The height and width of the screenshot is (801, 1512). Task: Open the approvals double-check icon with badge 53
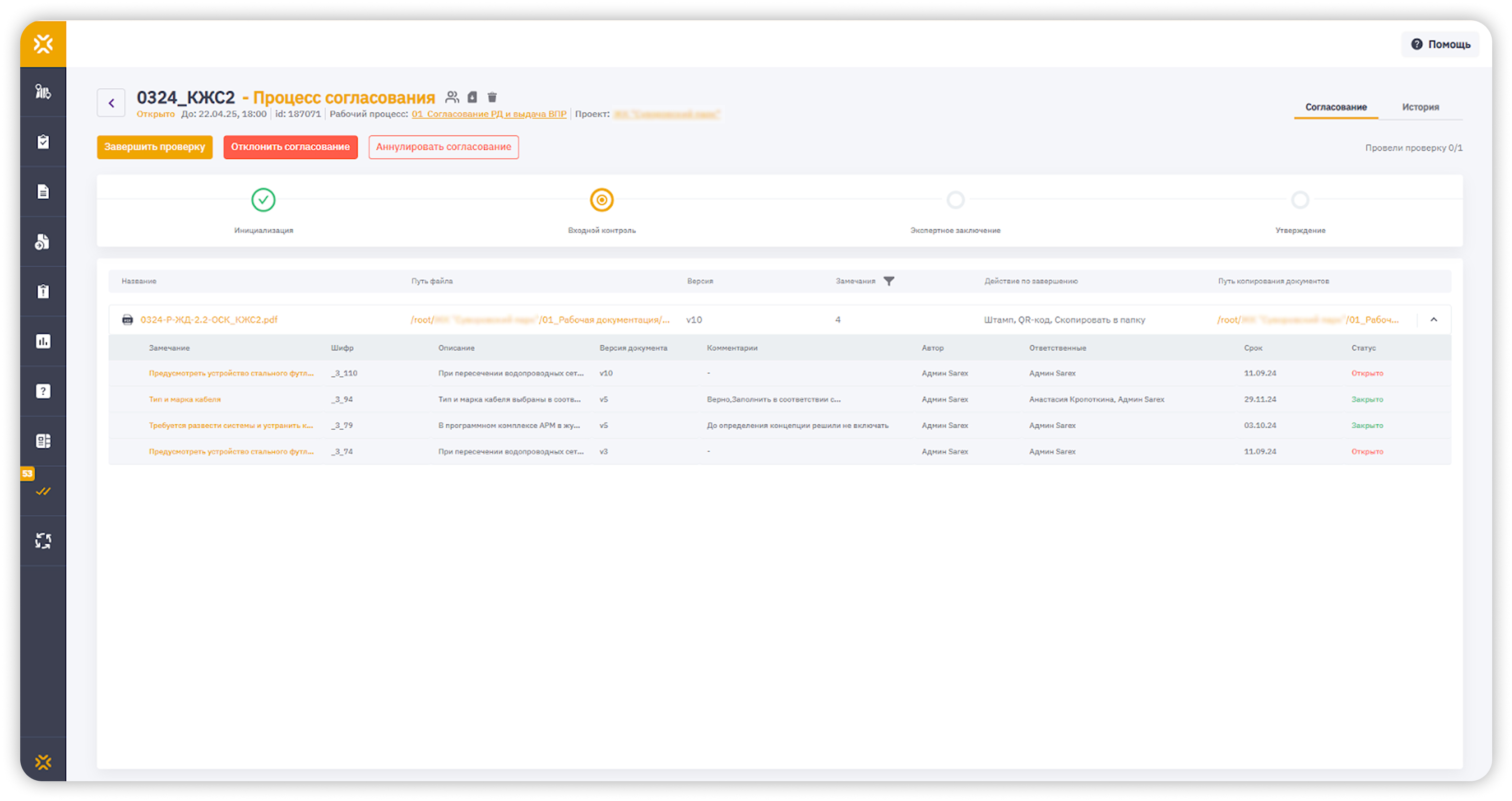pyautogui.click(x=43, y=491)
